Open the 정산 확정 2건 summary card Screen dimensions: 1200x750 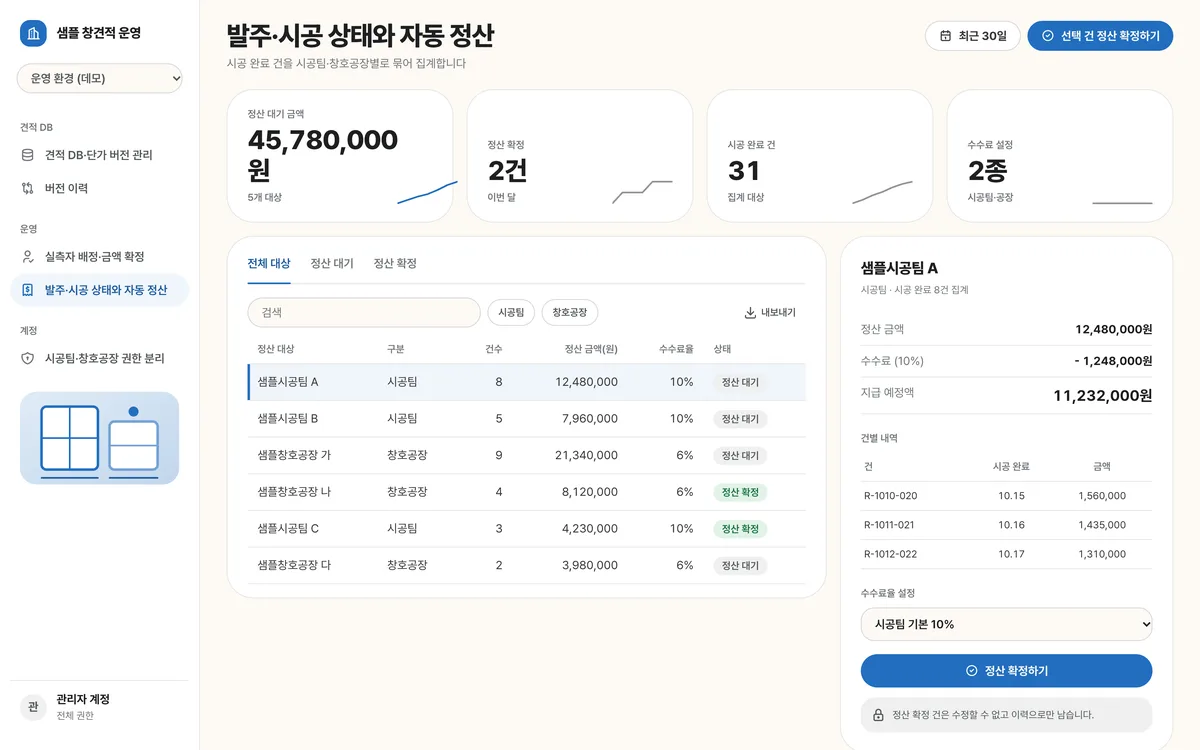pyautogui.click(x=580, y=156)
